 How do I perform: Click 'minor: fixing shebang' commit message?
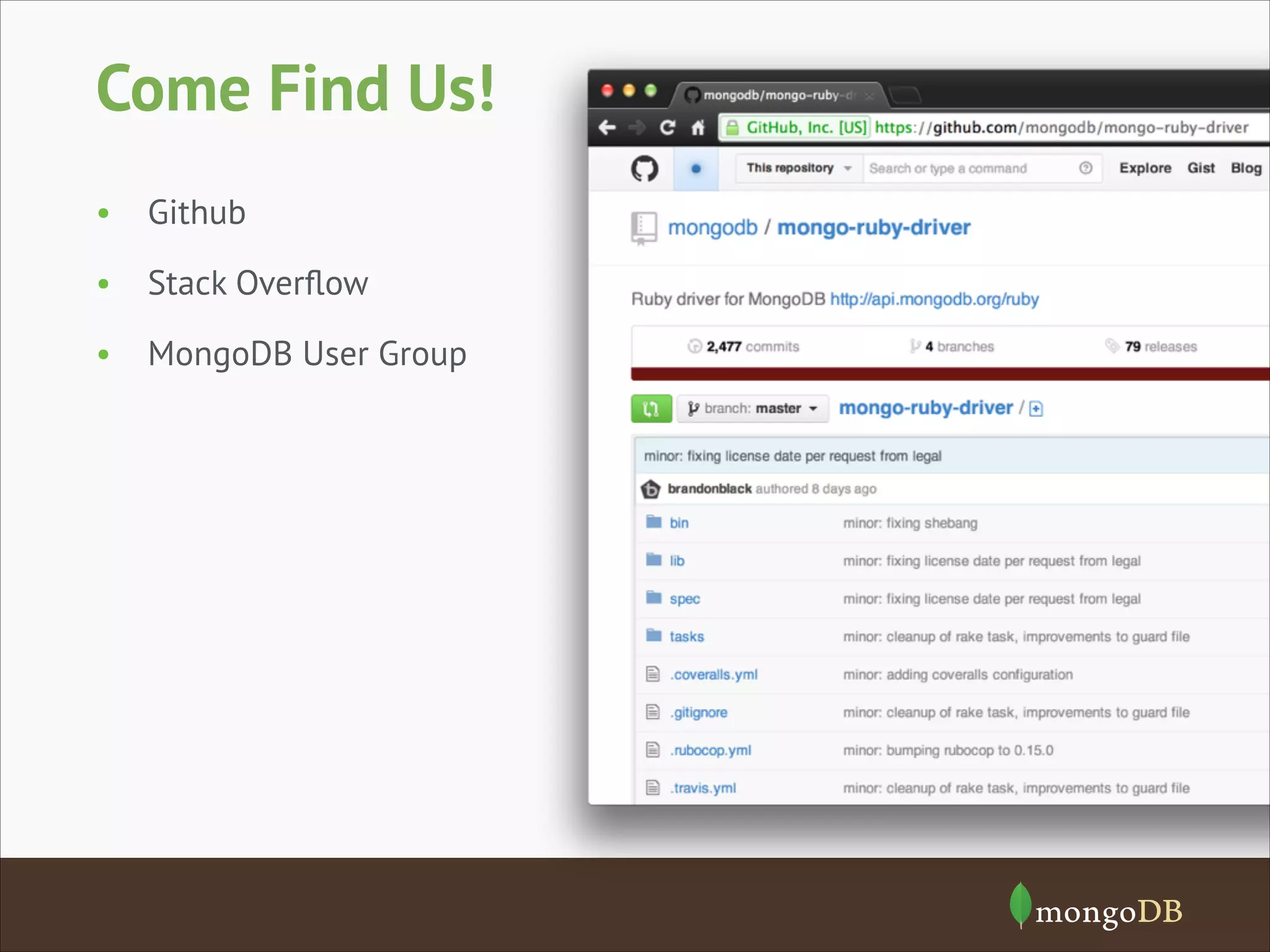(x=910, y=523)
